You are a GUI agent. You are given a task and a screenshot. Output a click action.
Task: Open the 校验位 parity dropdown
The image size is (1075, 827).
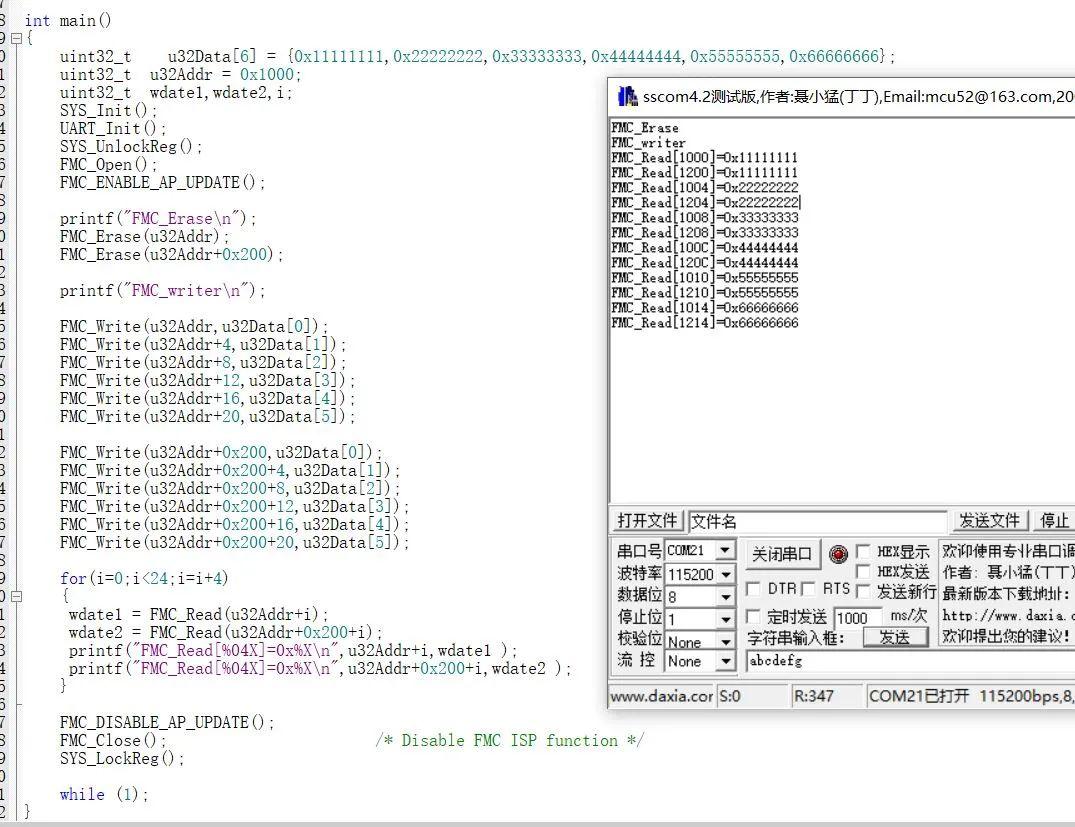(x=725, y=642)
